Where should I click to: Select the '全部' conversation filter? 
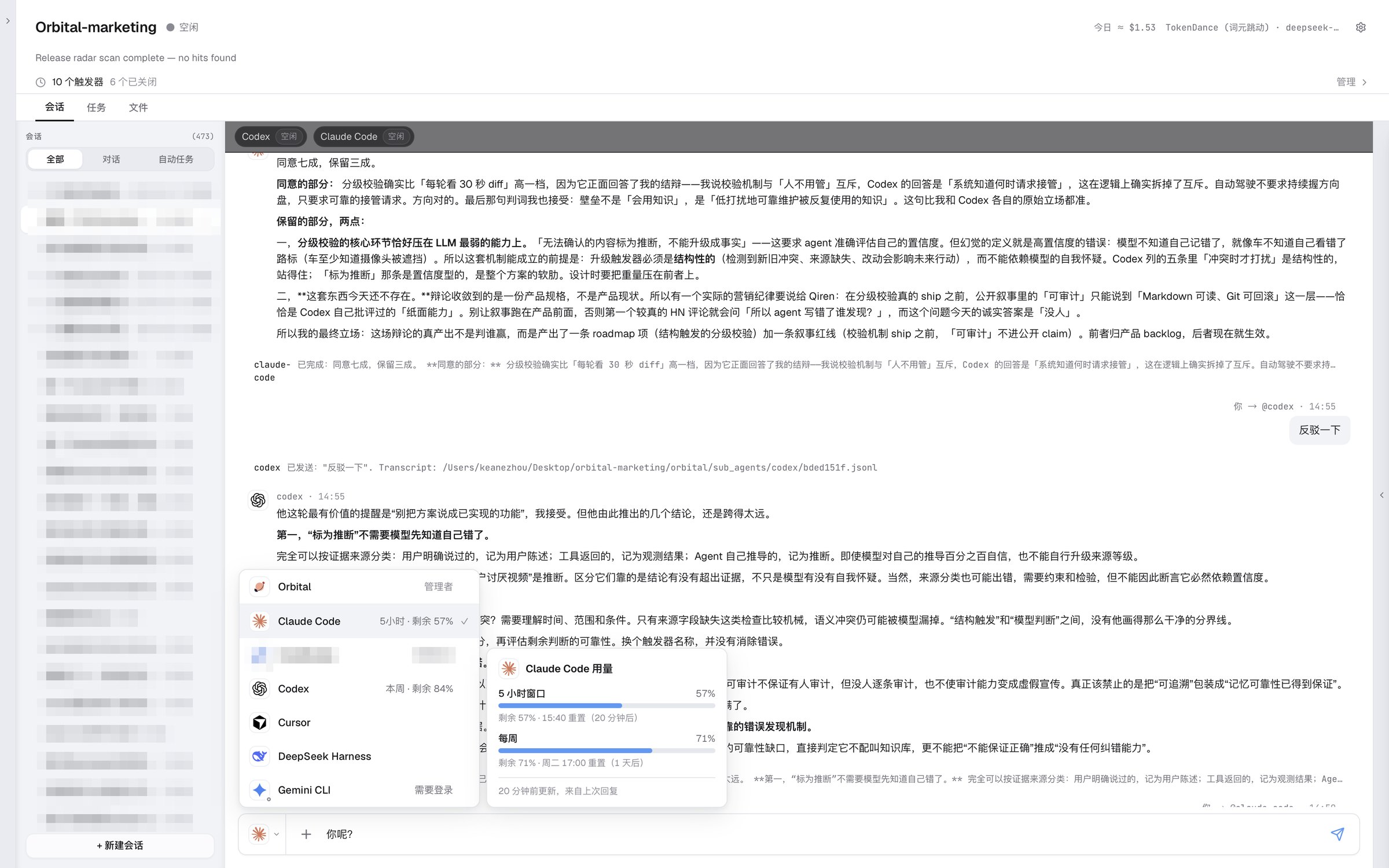[x=55, y=159]
